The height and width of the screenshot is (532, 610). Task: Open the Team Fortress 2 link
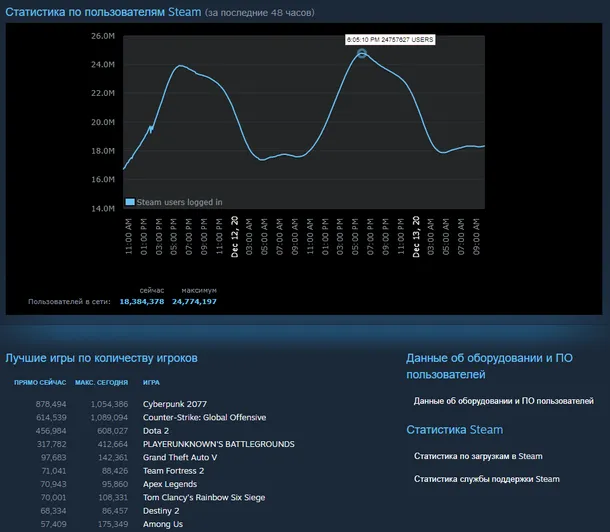[x=173, y=471]
